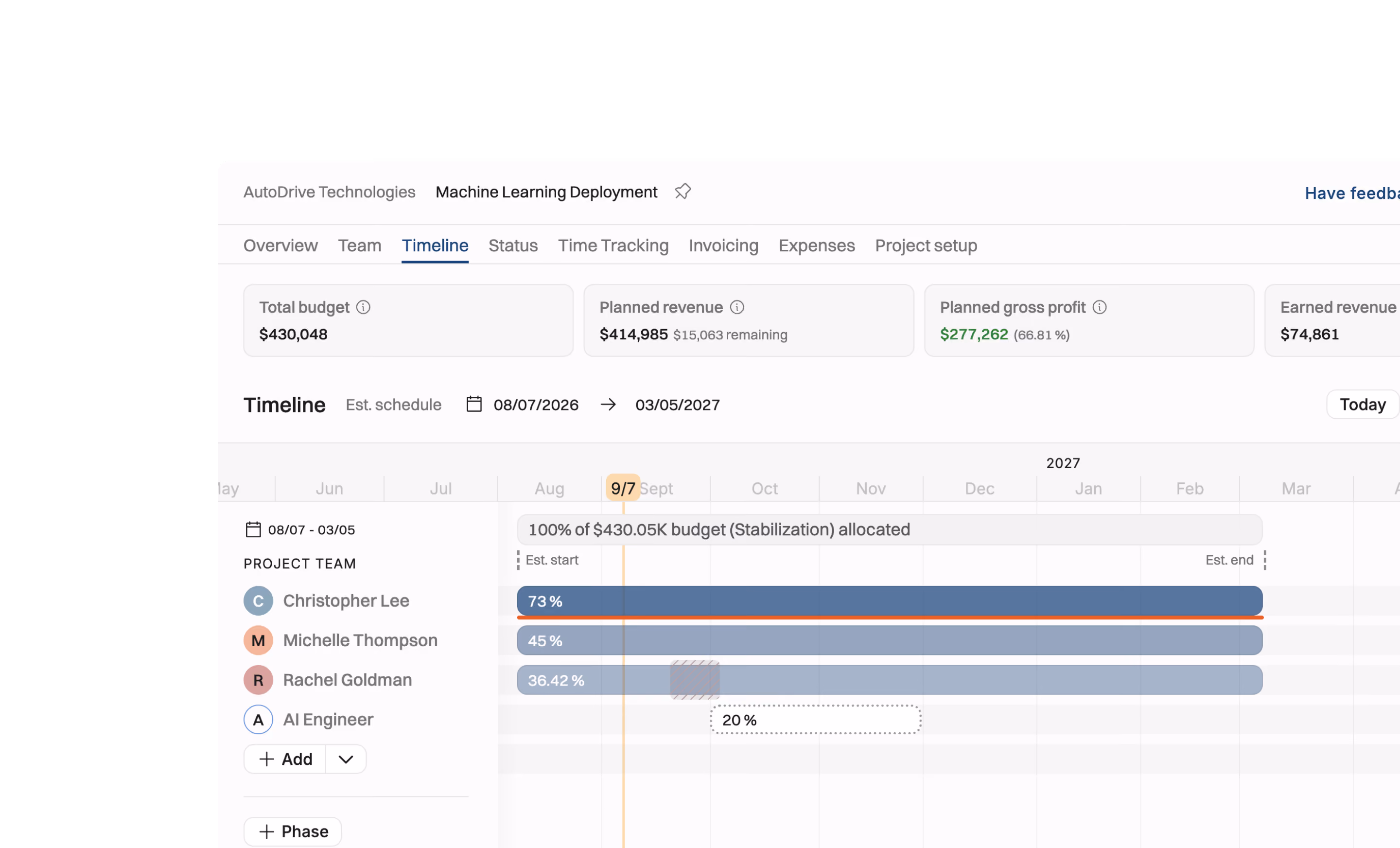1400x848 pixels.
Task: Expand the Add button dropdown chevron
Action: 346,760
